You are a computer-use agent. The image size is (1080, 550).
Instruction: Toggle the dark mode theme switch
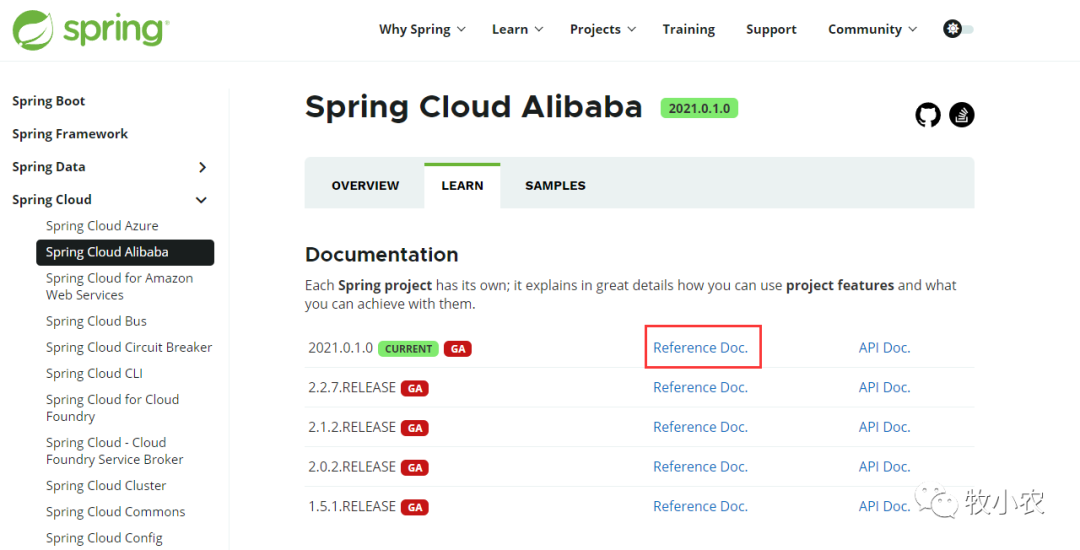pyautogui.click(x=958, y=29)
